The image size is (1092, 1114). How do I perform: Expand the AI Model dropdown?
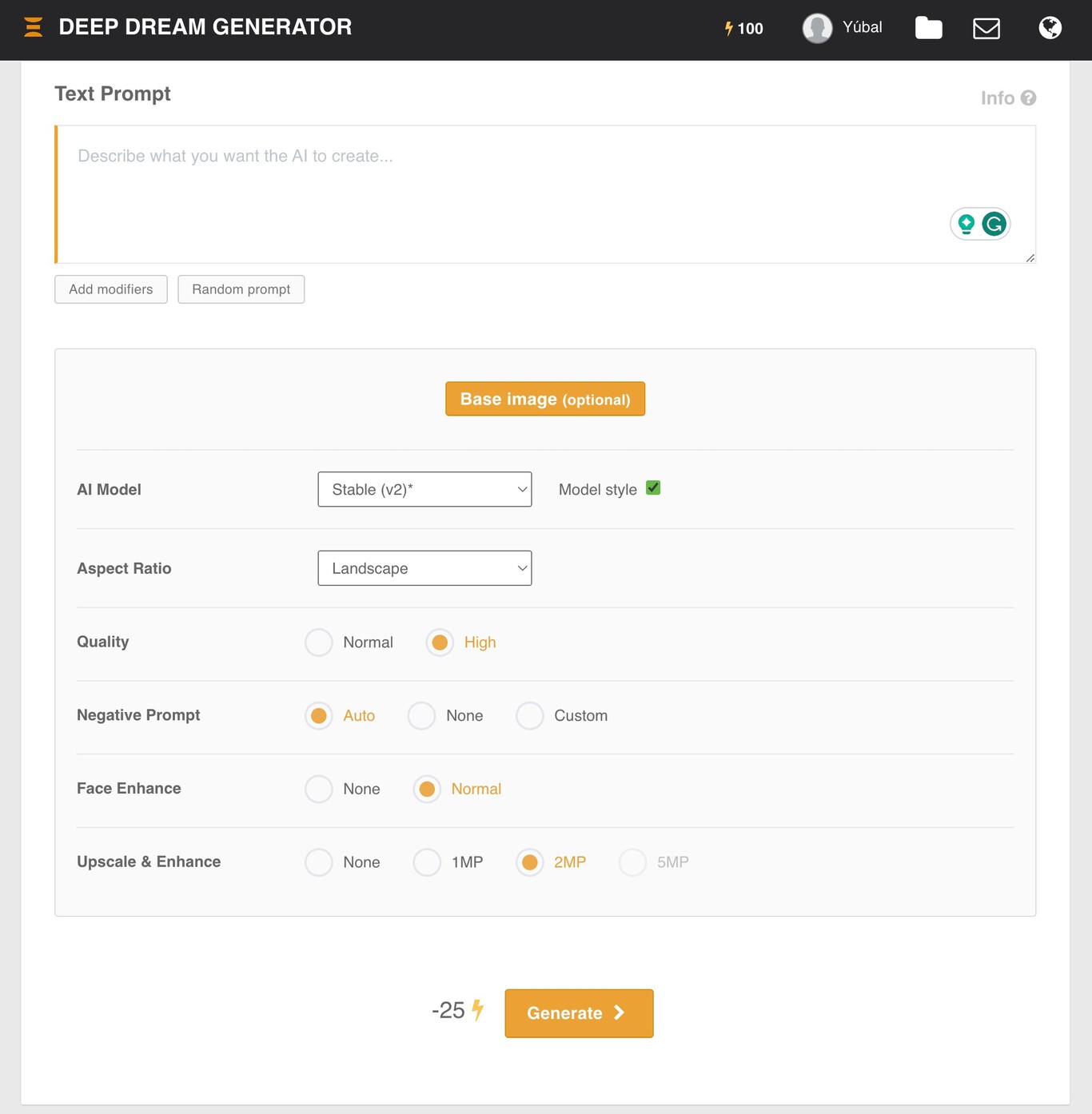[x=424, y=489]
